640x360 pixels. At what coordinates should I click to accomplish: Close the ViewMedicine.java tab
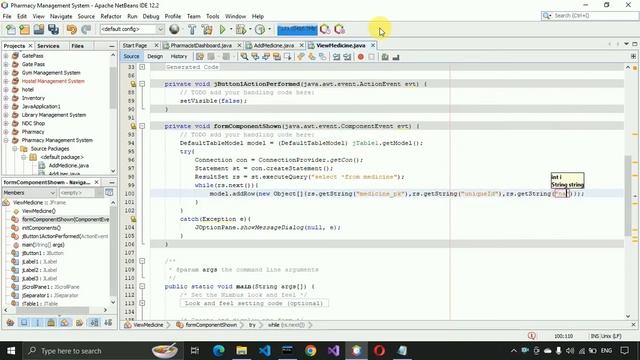[x=373, y=45]
